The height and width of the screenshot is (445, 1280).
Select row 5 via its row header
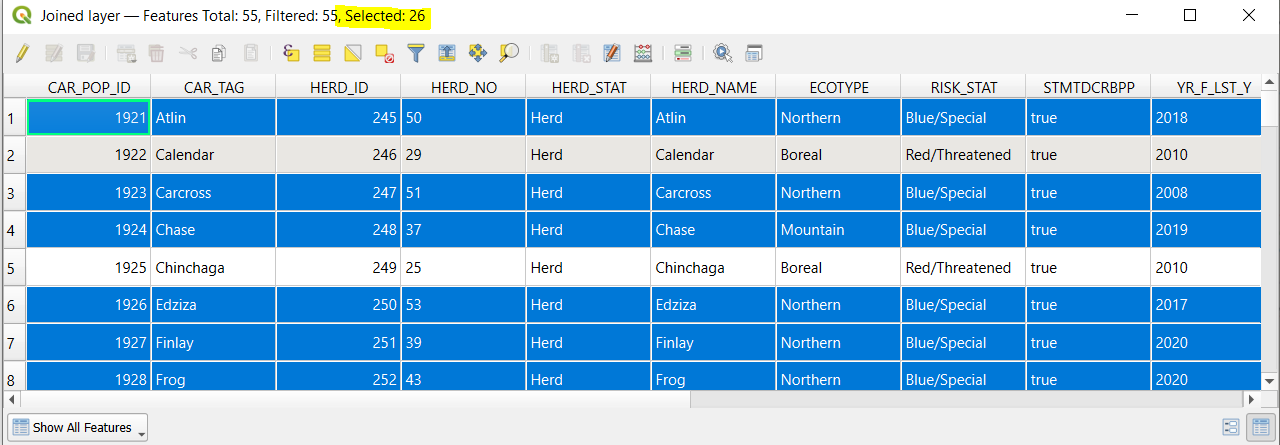12,268
